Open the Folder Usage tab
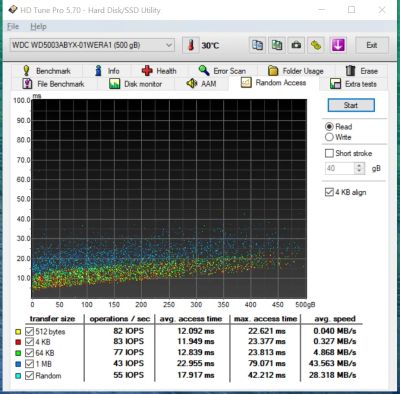 click(x=296, y=71)
